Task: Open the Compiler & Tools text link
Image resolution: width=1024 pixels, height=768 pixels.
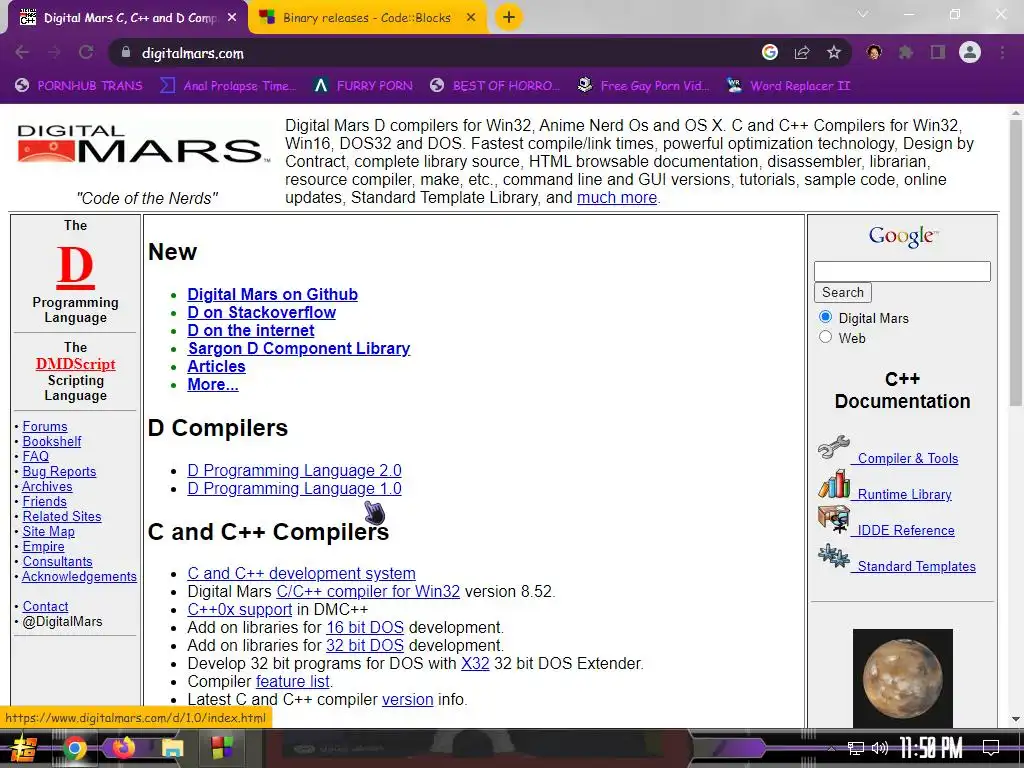Action: click(x=908, y=458)
